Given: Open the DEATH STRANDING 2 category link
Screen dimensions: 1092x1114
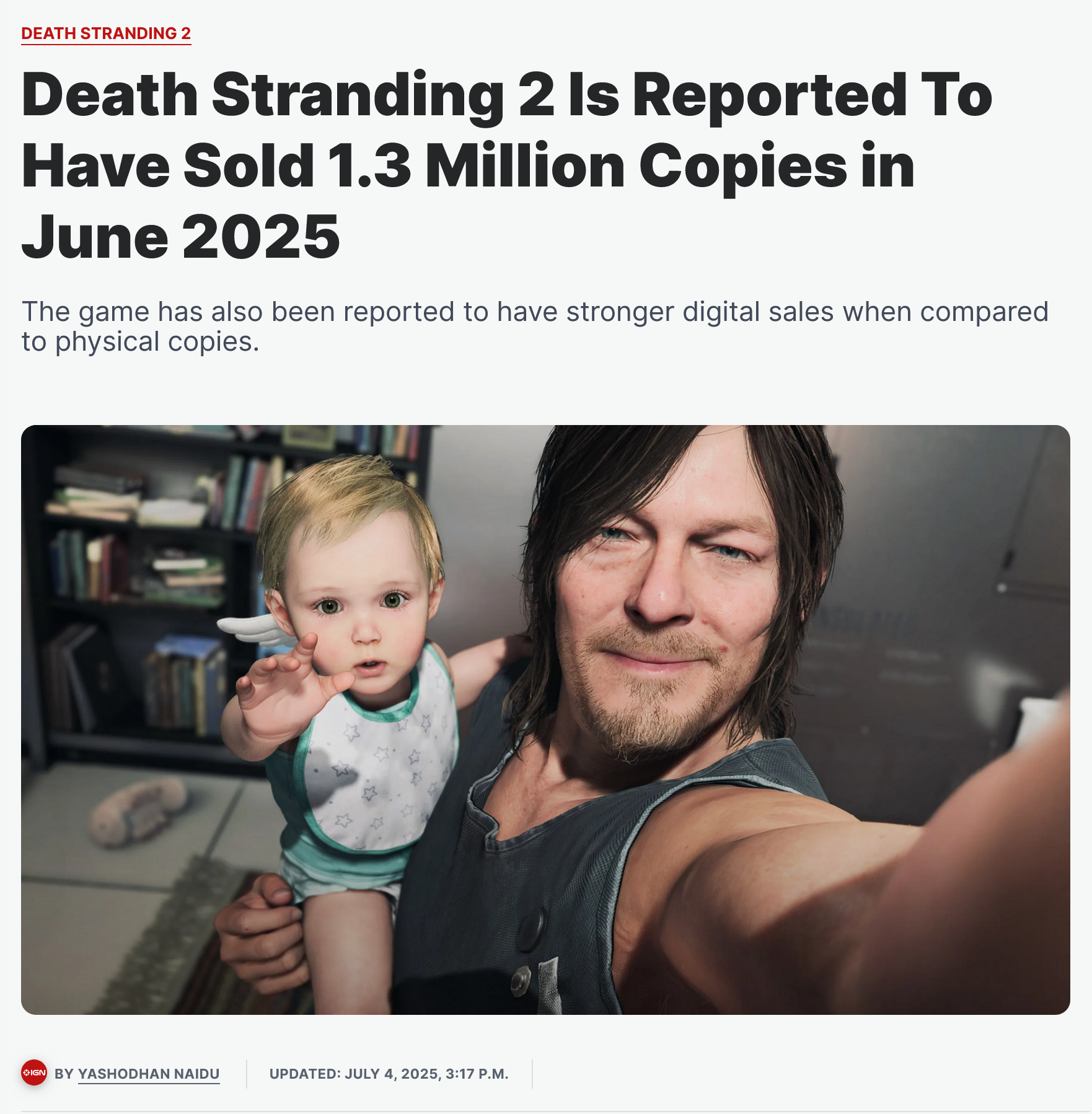Looking at the screenshot, I should coord(106,33).
